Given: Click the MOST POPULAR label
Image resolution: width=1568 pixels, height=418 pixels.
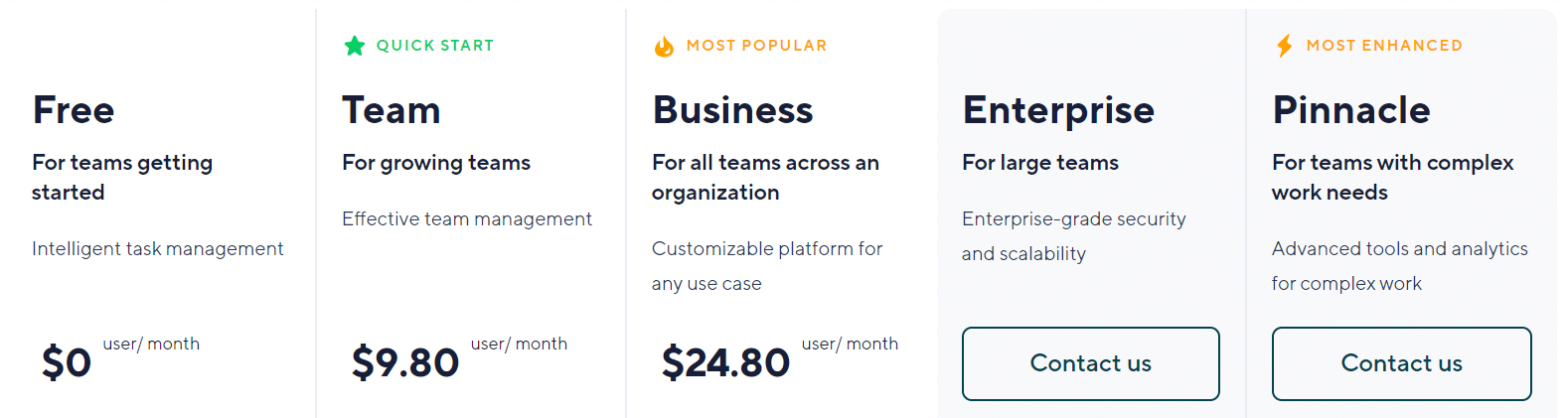Looking at the screenshot, I should click(x=757, y=46).
